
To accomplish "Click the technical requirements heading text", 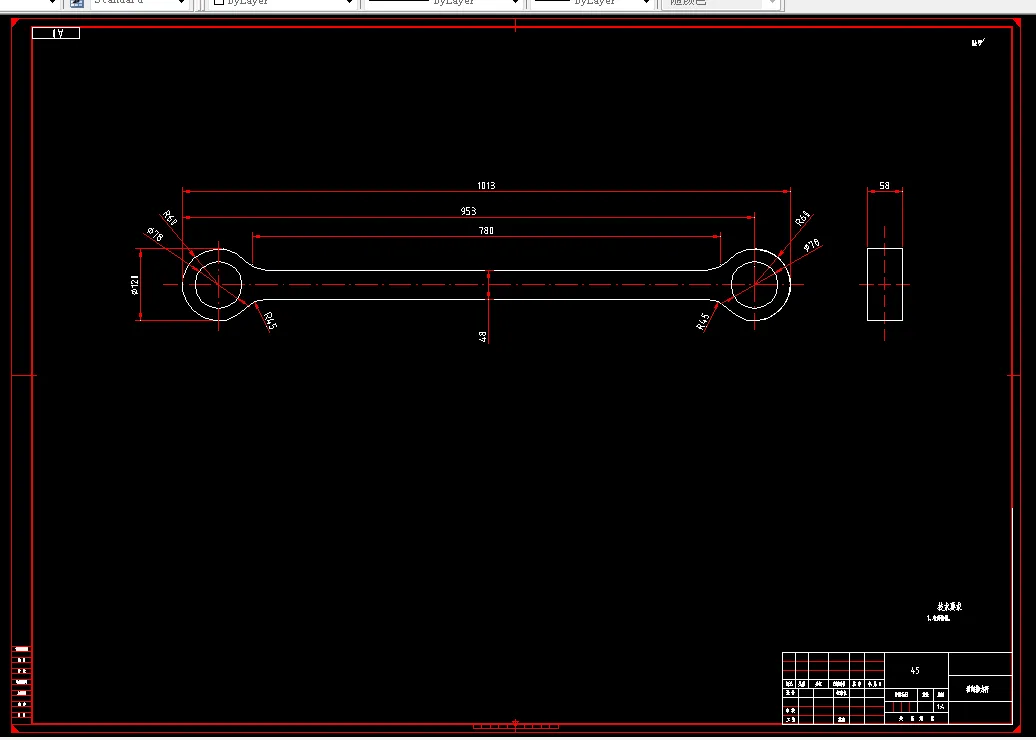I will [949, 607].
